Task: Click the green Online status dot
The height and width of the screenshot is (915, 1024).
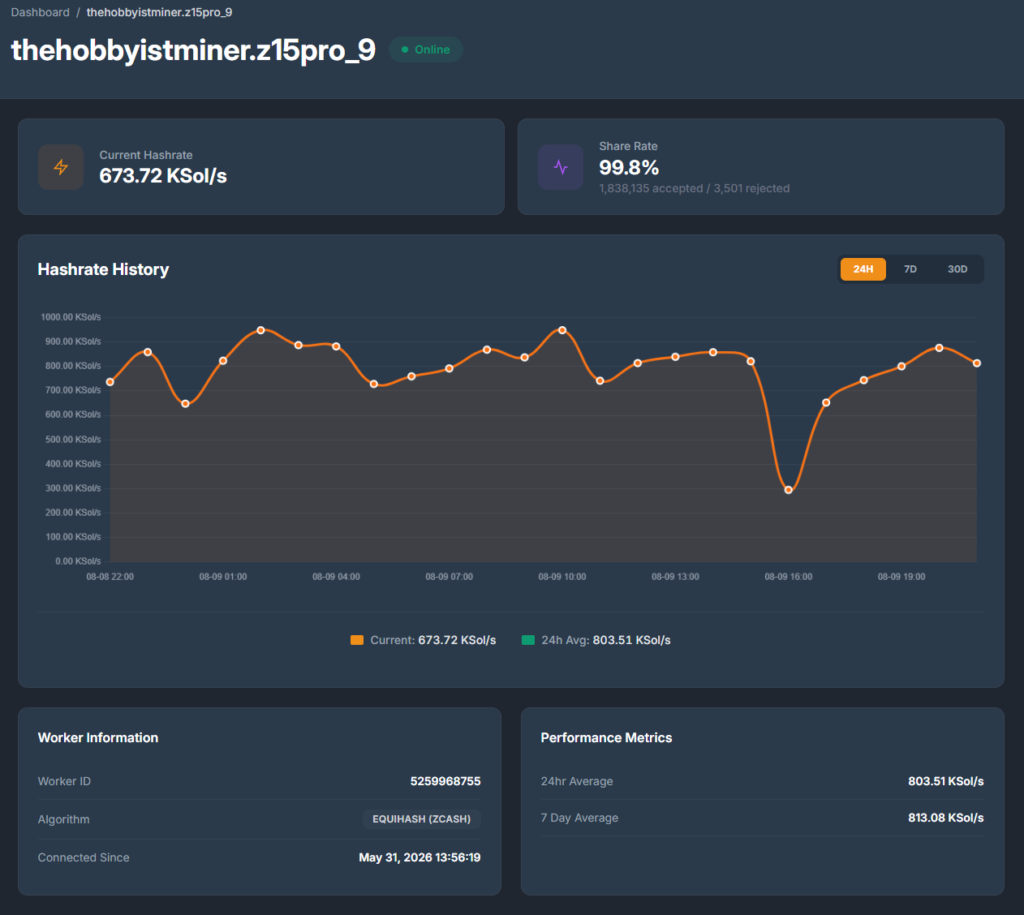Action: pyautogui.click(x=405, y=50)
